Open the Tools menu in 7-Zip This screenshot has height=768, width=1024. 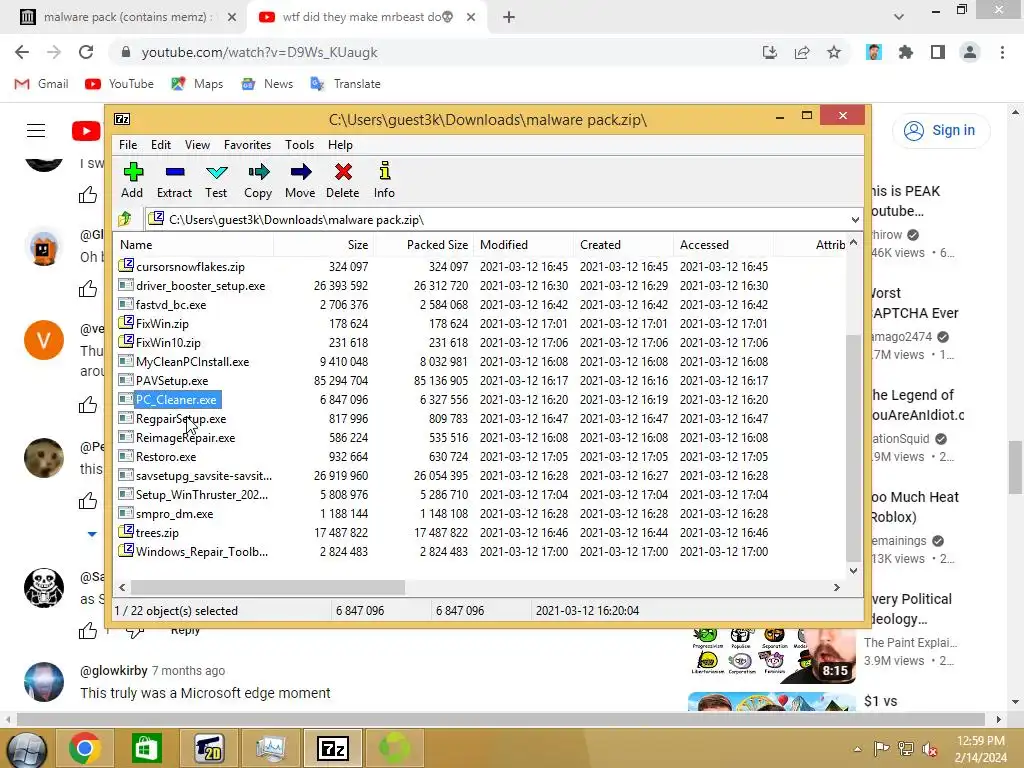coord(300,145)
